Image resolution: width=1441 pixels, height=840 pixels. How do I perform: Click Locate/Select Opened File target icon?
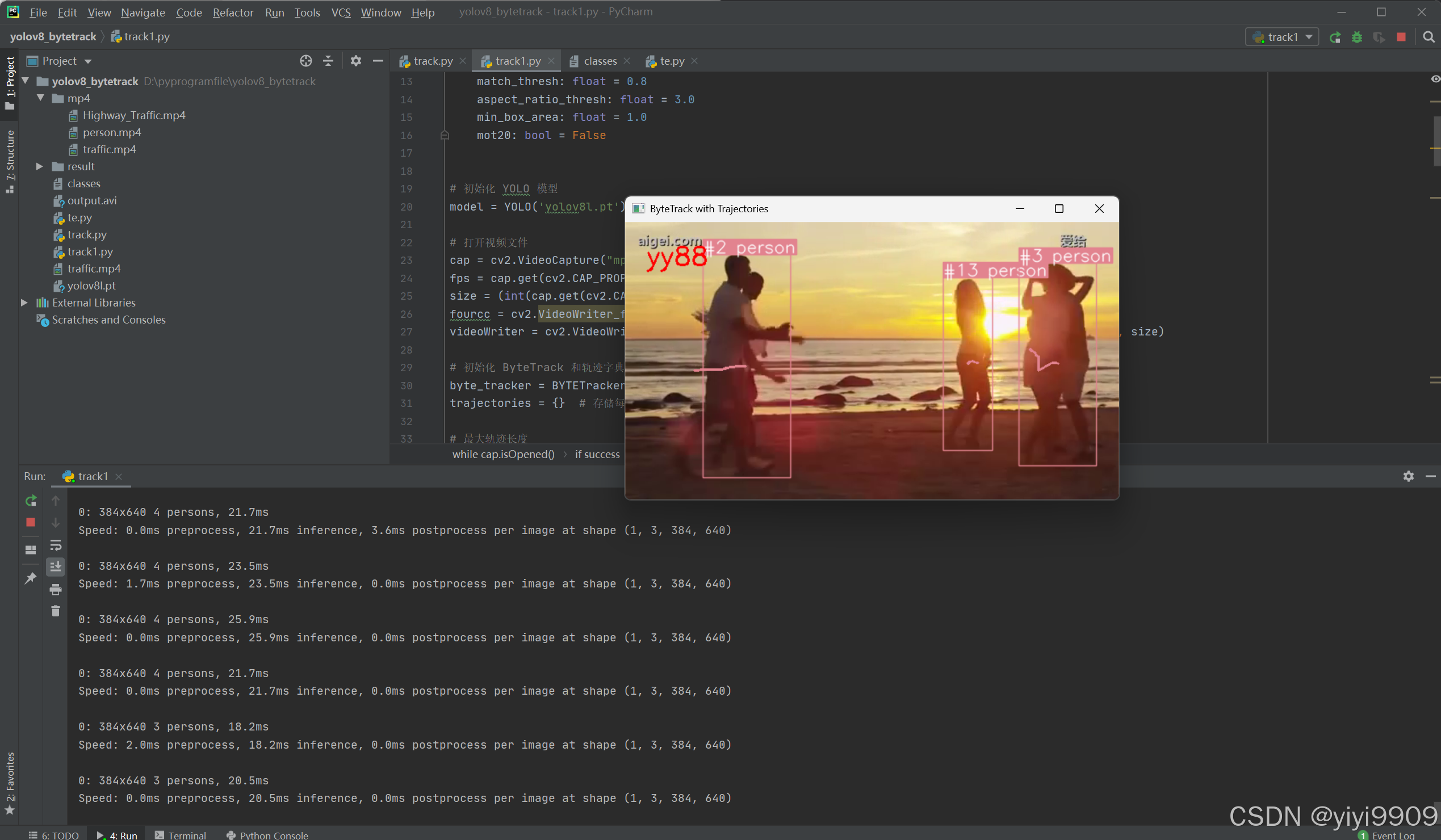click(306, 61)
